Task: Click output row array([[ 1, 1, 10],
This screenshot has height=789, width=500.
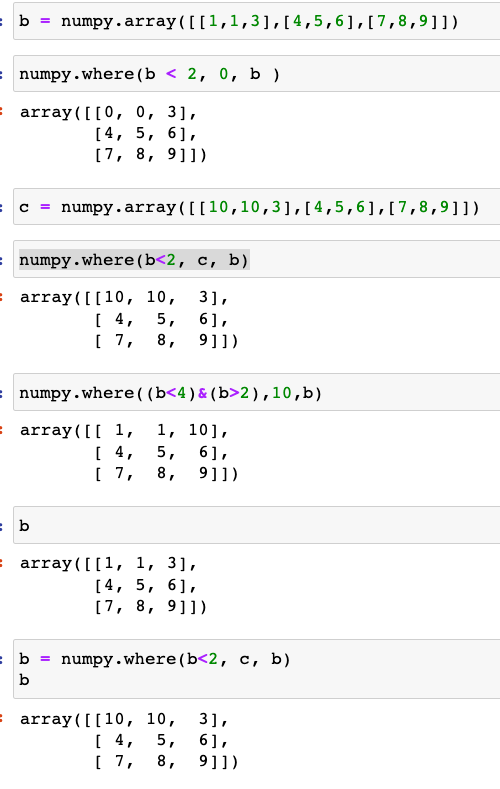Action: click(124, 430)
